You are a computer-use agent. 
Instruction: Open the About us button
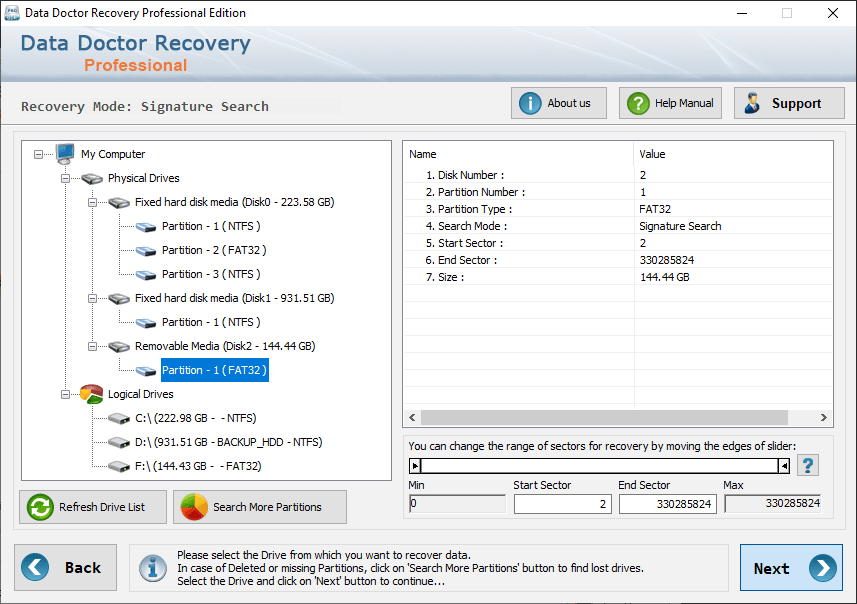coord(559,103)
